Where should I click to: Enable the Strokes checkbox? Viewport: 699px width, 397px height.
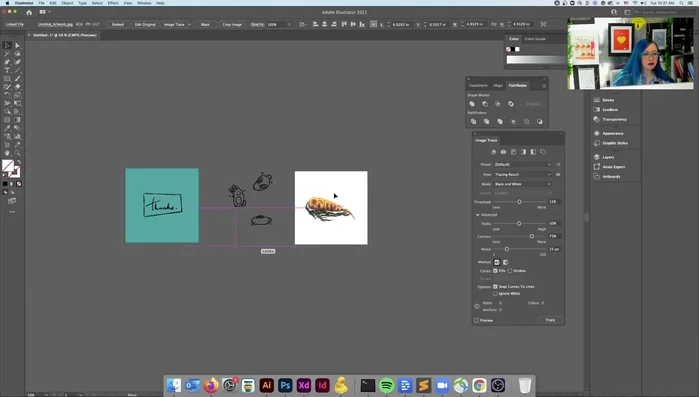click(x=510, y=270)
